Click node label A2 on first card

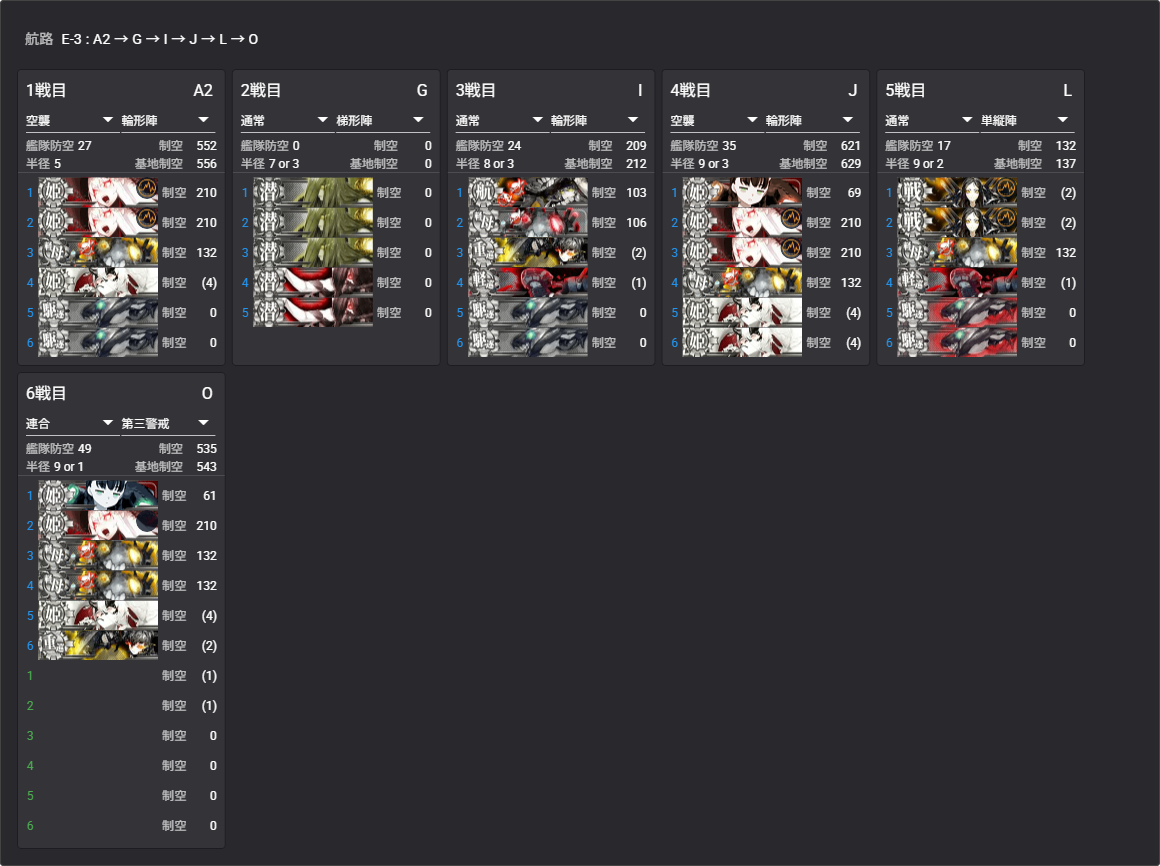tap(203, 90)
